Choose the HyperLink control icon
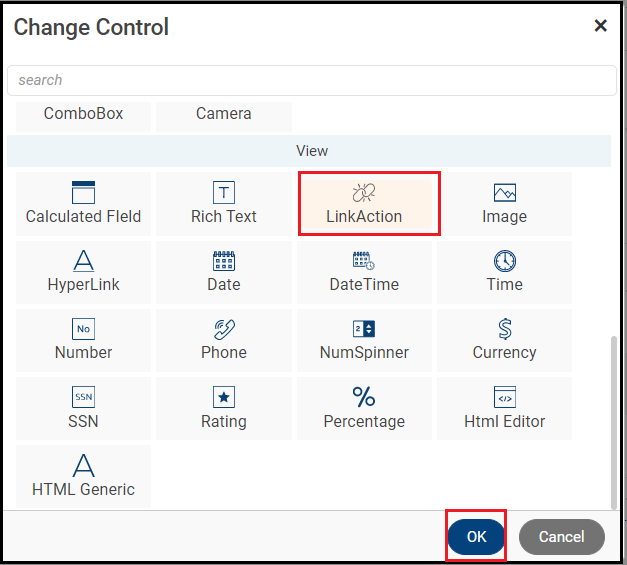Screen dimensions: 627x565 [83, 261]
